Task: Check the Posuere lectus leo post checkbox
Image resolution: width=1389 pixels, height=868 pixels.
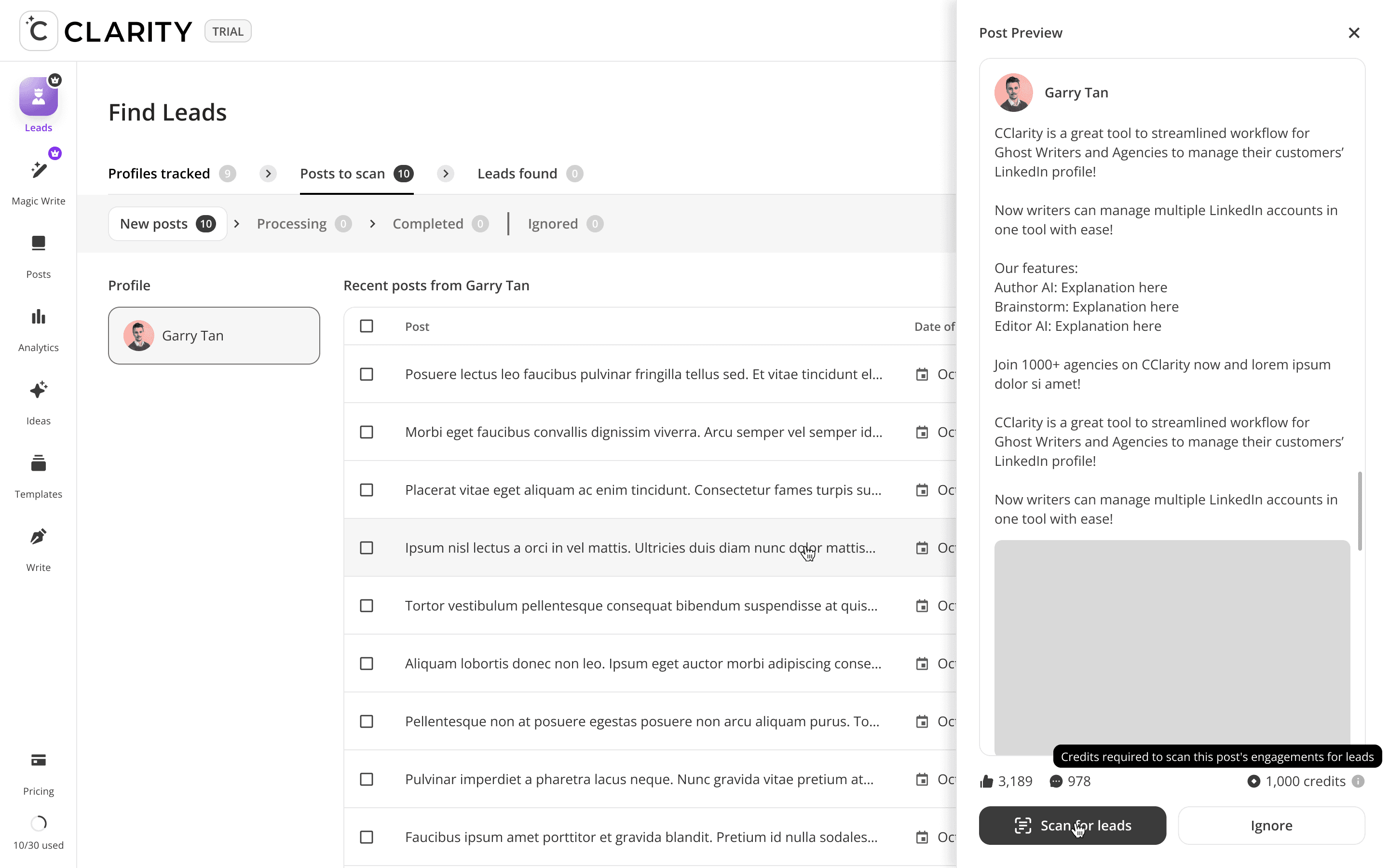Action: (x=366, y=374)
